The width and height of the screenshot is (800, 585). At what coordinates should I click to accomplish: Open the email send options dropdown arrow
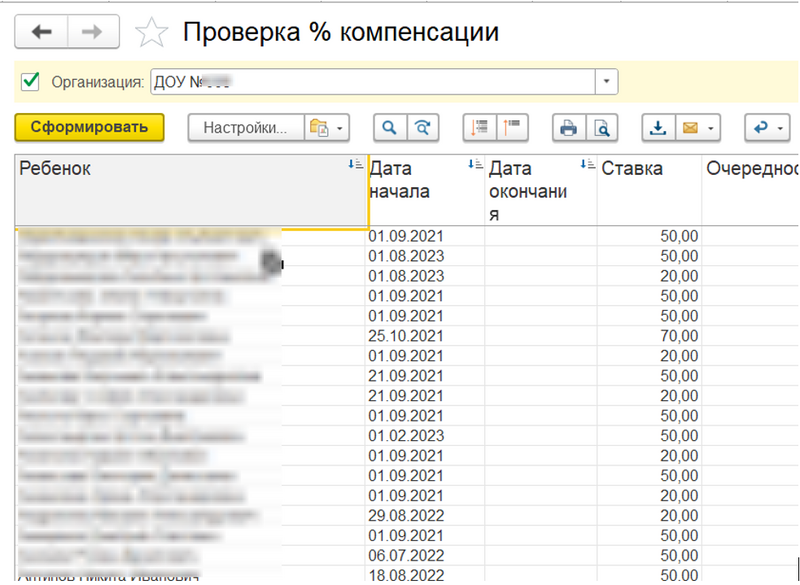point(712,128)
